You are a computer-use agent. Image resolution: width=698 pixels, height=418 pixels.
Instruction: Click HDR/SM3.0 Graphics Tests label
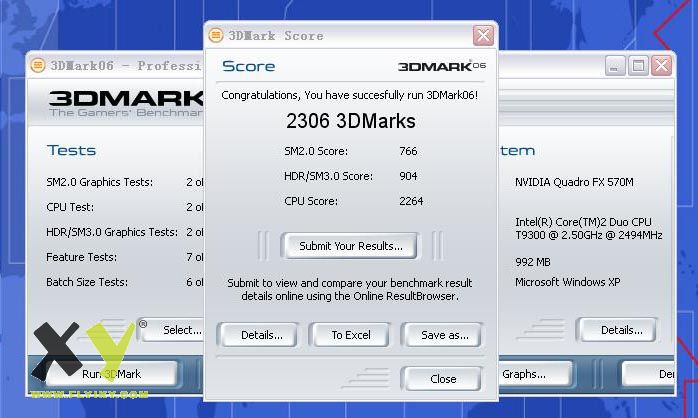(112, 232)
